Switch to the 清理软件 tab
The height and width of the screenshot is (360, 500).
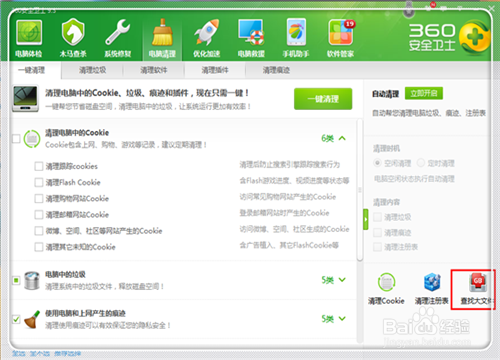tap(154, 70)
